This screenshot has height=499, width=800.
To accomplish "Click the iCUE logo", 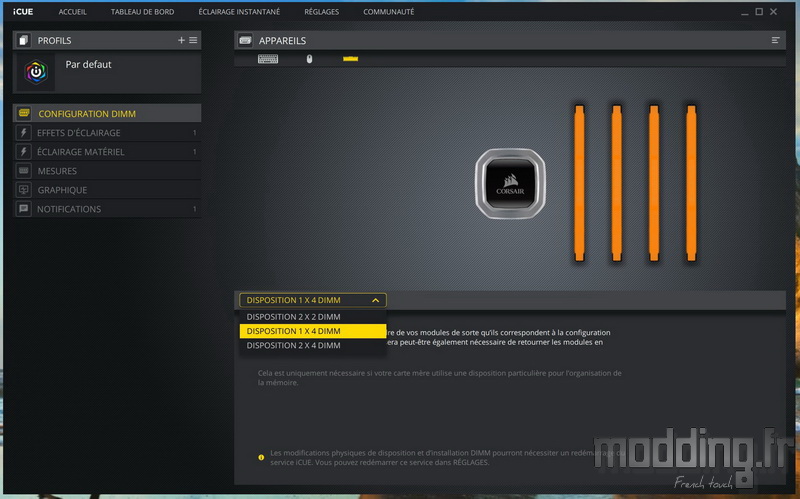I will pos(23,12).
